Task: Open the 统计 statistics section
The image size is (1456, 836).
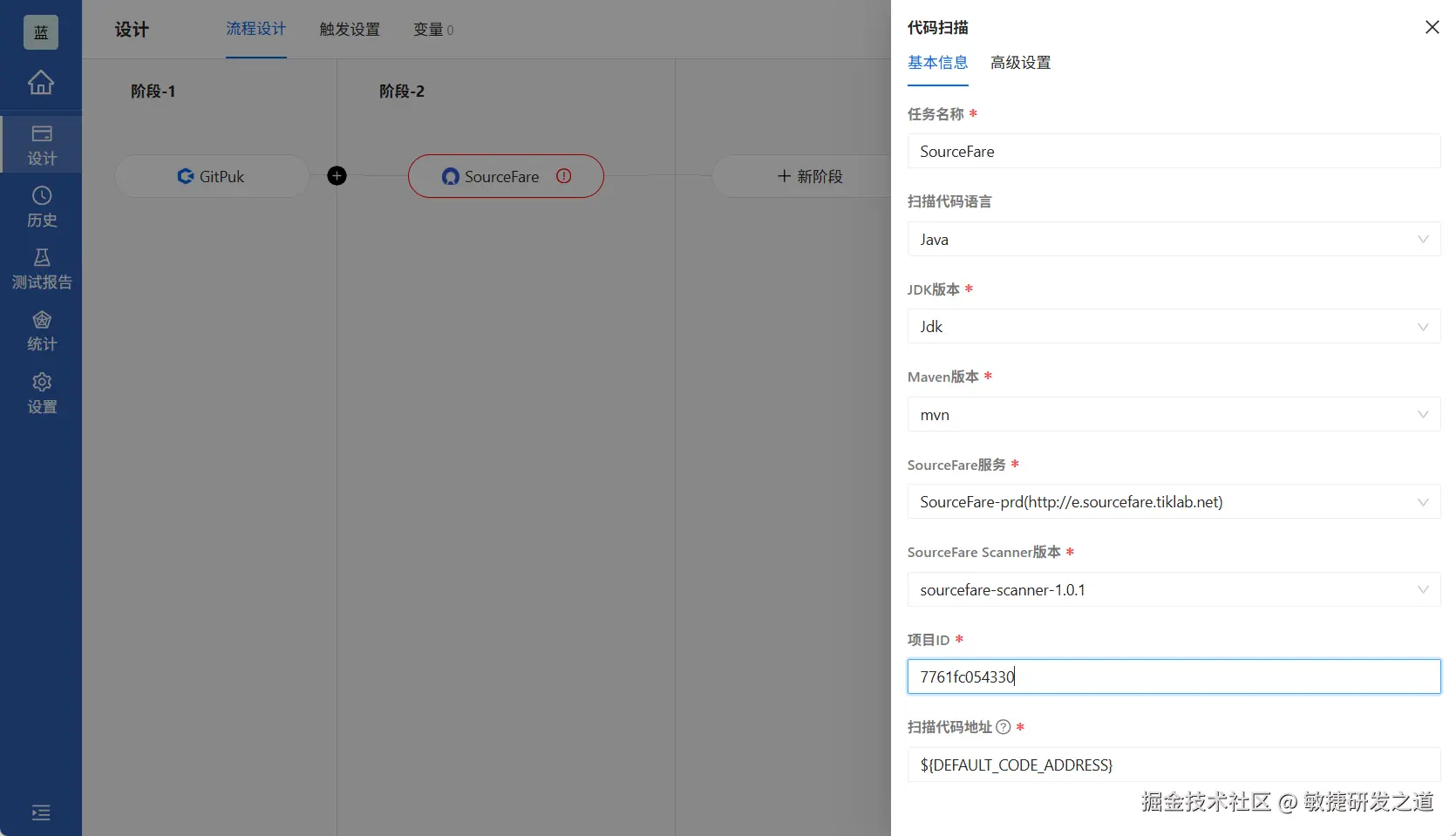Action: [x=41, y=331]
